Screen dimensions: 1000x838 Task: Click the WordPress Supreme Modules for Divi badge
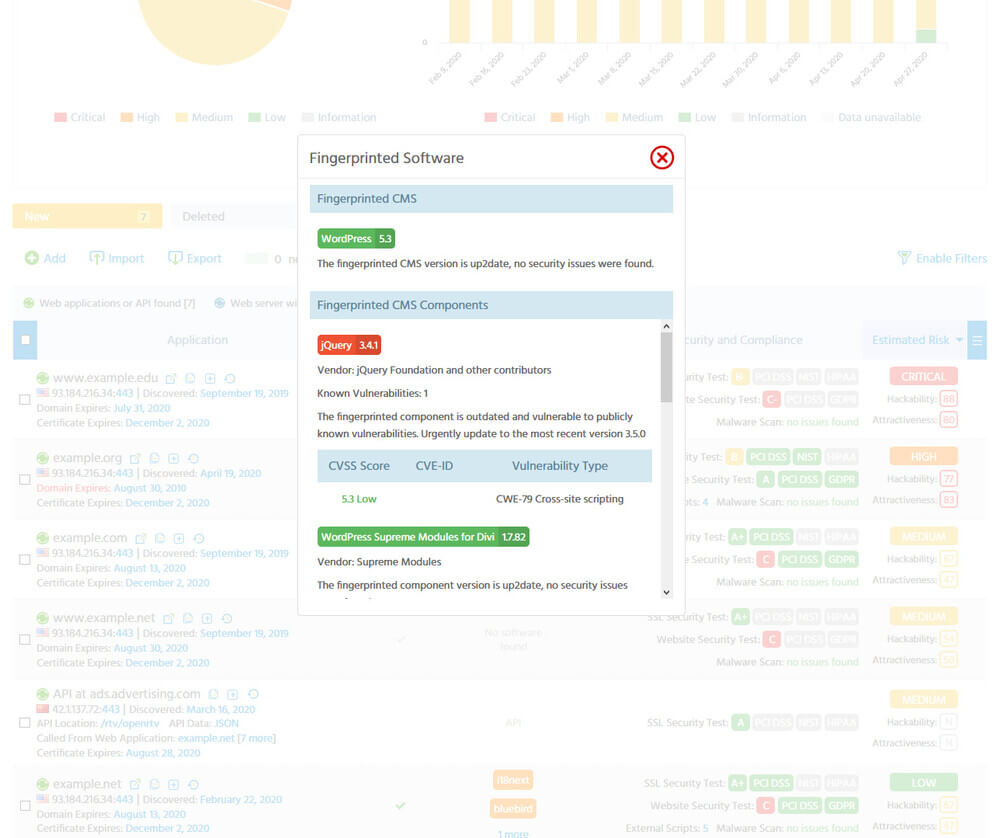[x=423, y=537]
